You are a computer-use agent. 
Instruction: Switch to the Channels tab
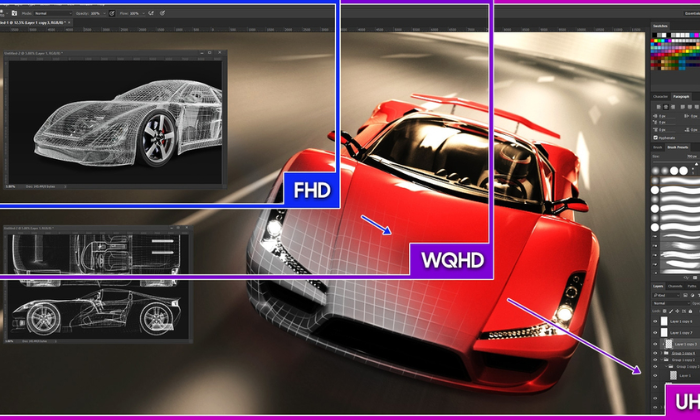tap(675, 285)
